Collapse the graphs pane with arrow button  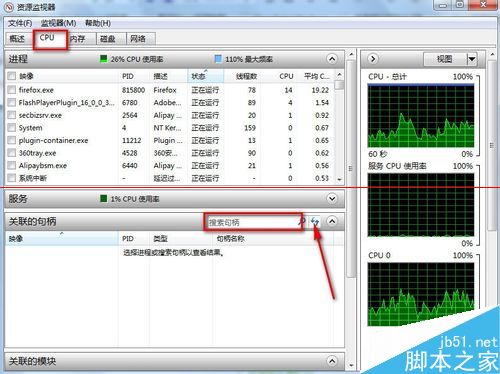pyautogui.click(x=373, y=59)
